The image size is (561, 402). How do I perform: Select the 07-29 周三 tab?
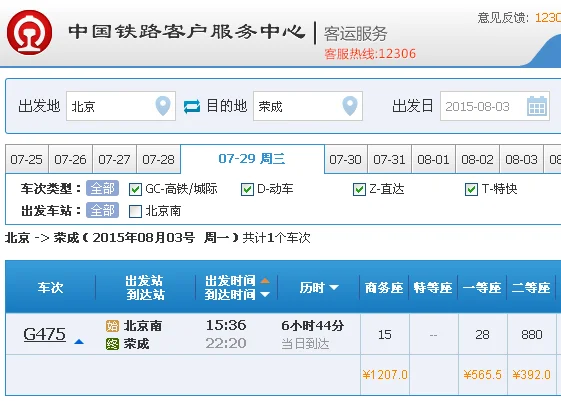click(x=252, y=159)
